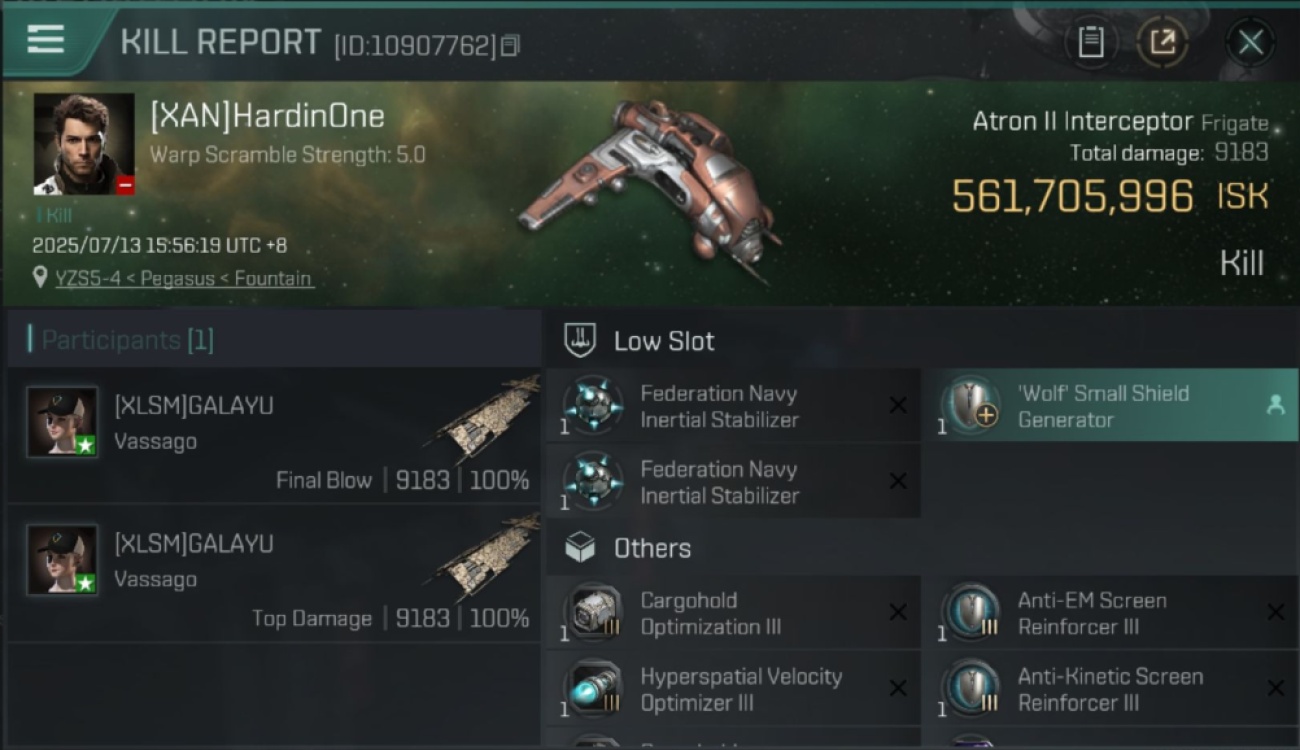Image resolution: width=1300 pixels, height=750 pixels.
Task: Select first Federation Navy Inertial Stabilizer
Action: coord(733,406)
